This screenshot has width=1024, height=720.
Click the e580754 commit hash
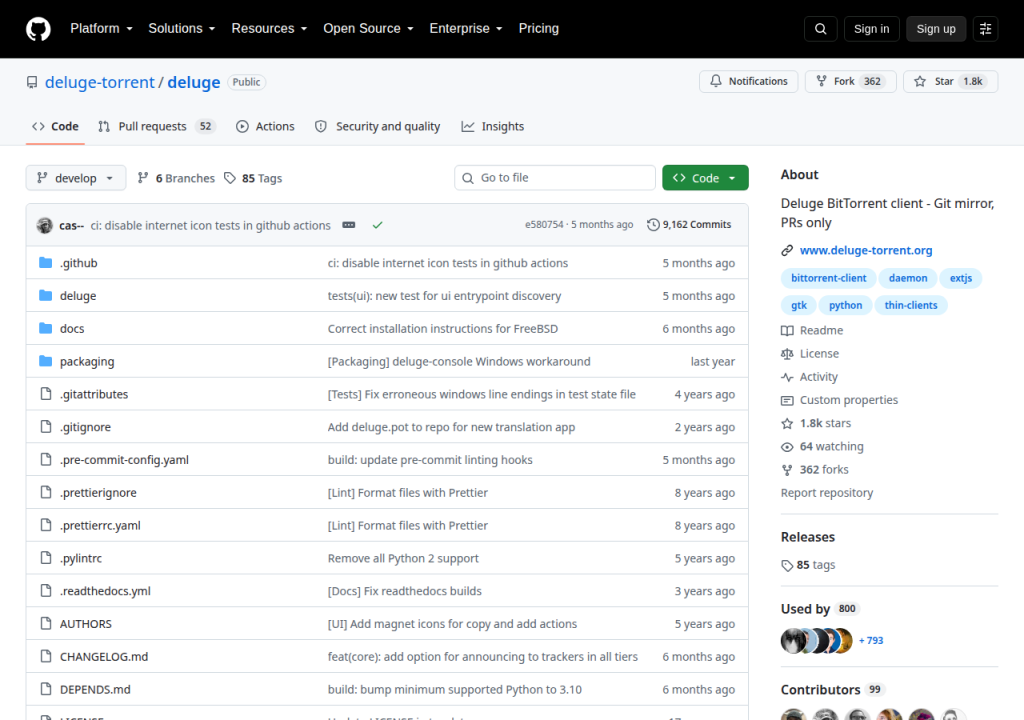(544, 225)
